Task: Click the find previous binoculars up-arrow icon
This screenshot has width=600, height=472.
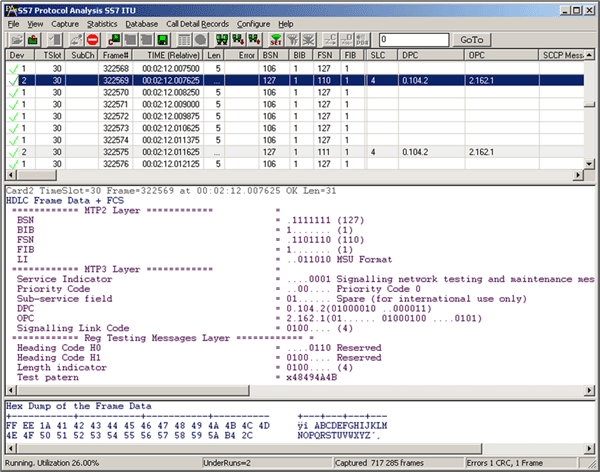Action: click(254, 39)
